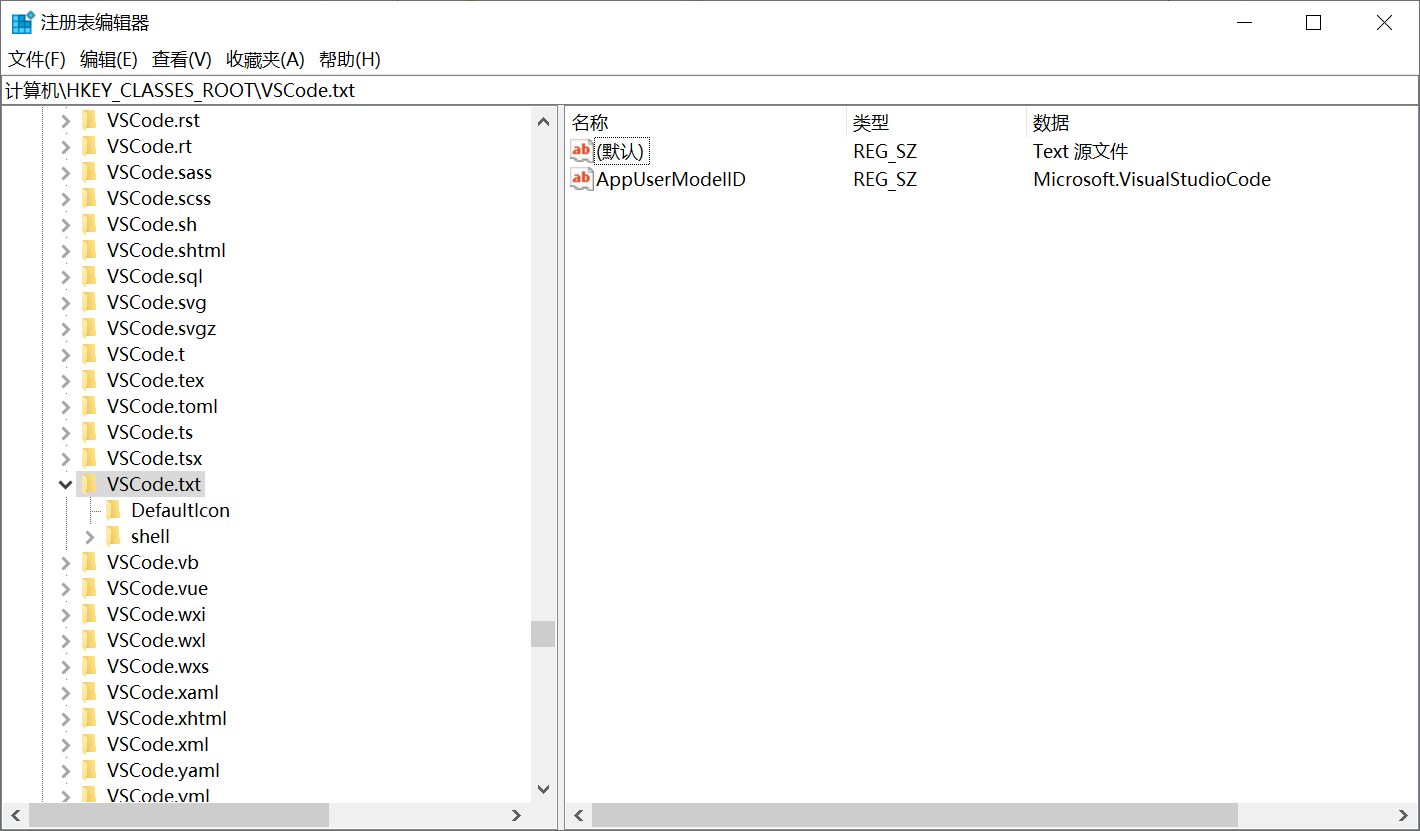The width and height of the screenshot is (1420, 831).
Task: Click the registry path address bar
Action: click(710, 90)
